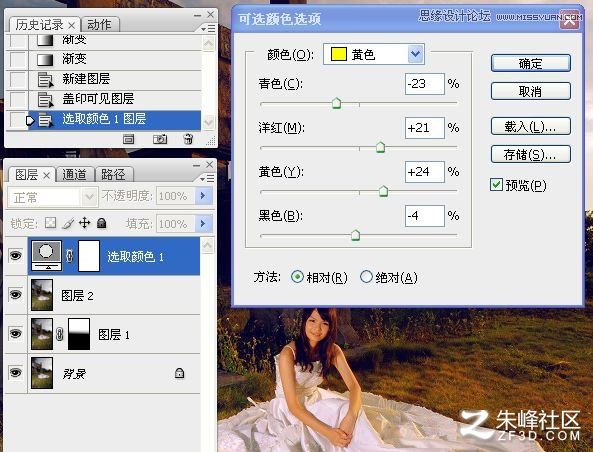
Task: Select the lock all padlock icon
Action: tap(101, 223)
